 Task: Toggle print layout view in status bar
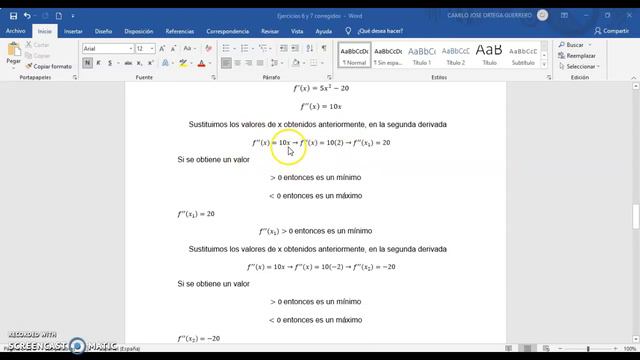(x=527, y=349)
